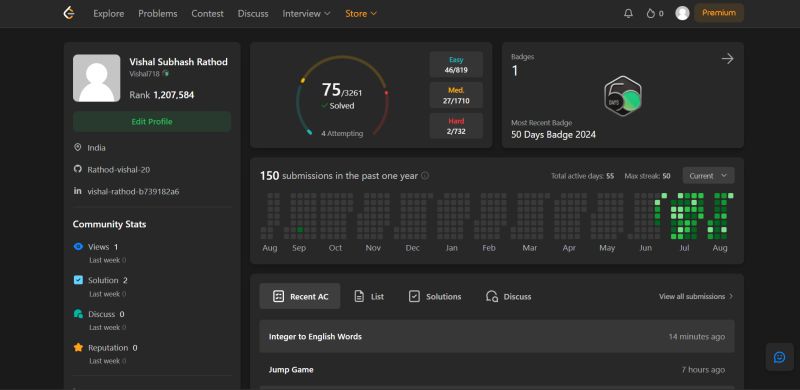800x390 pixels.
Task: Select the List tab
Action: click(x=369, y=296)
